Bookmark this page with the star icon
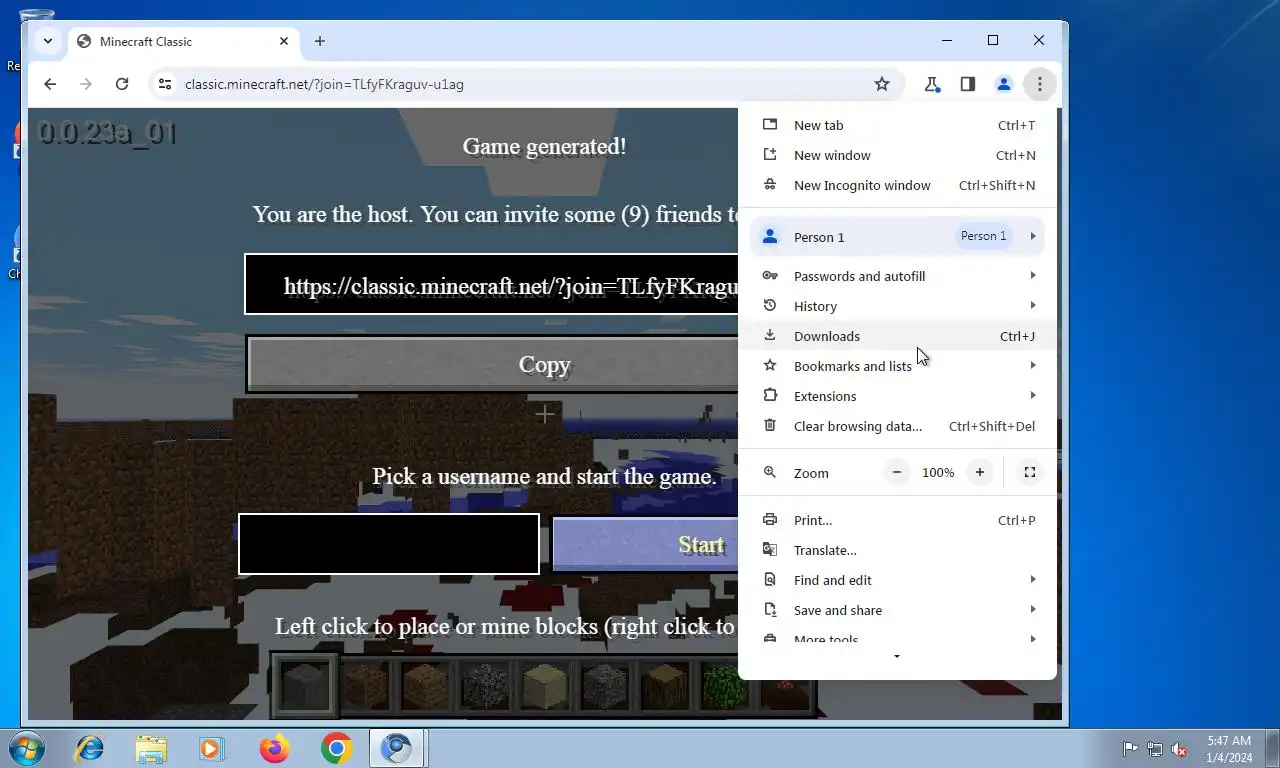 tap(881, 84)
